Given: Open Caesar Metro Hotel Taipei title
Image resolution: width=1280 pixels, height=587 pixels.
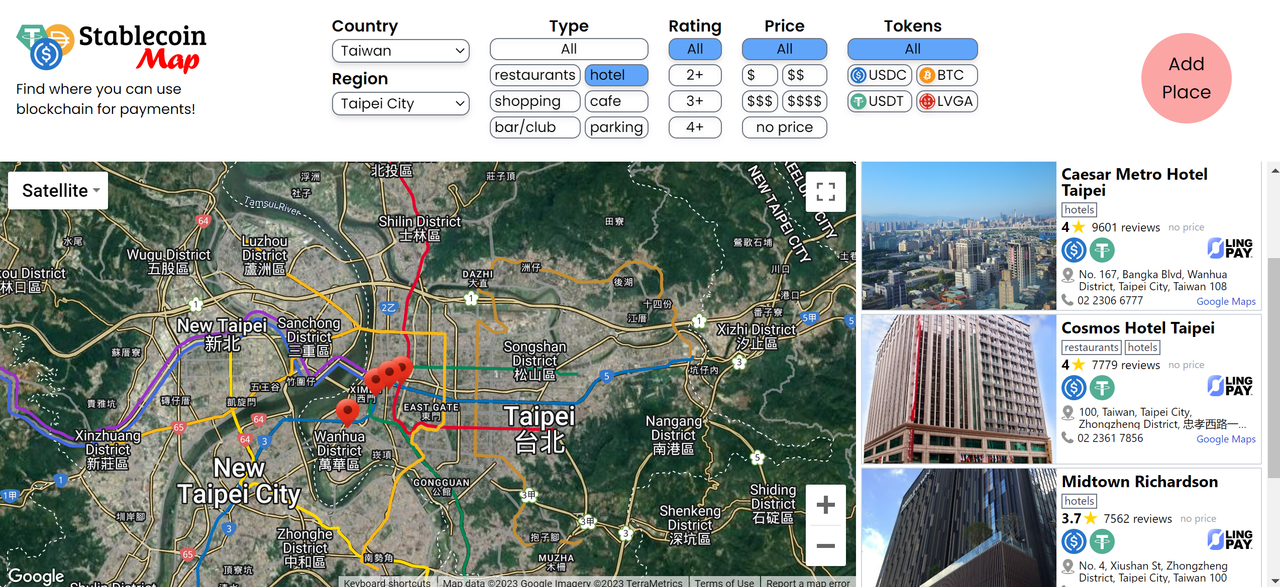Looking at the screenshot, I should click(x=1135, y=182).
